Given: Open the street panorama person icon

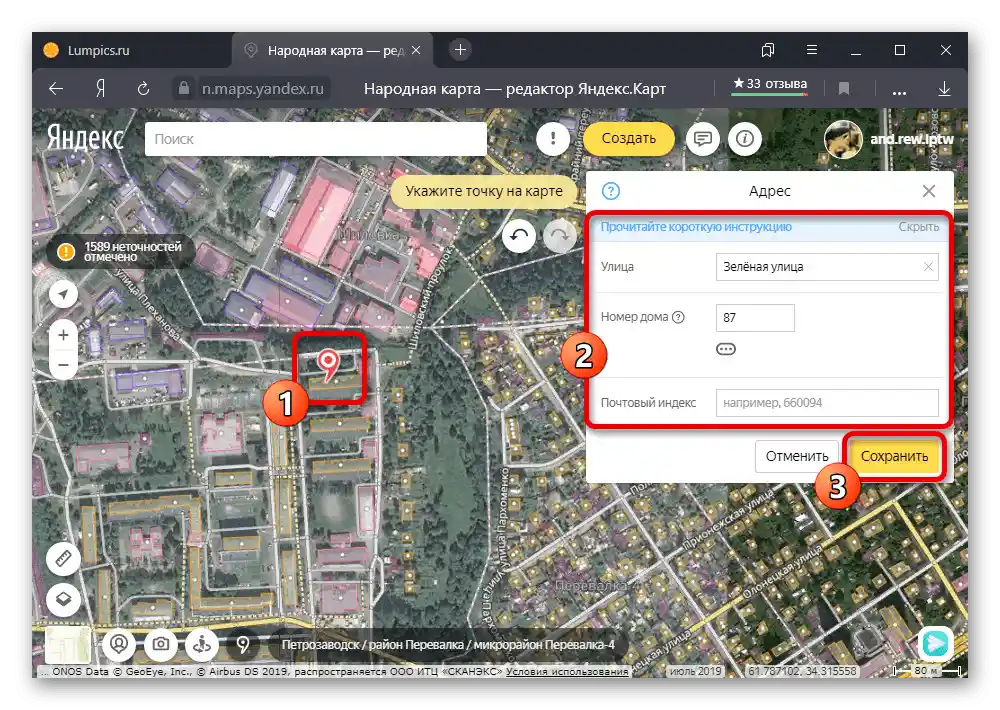Looking at the screenshot, I should coord(202,644).
